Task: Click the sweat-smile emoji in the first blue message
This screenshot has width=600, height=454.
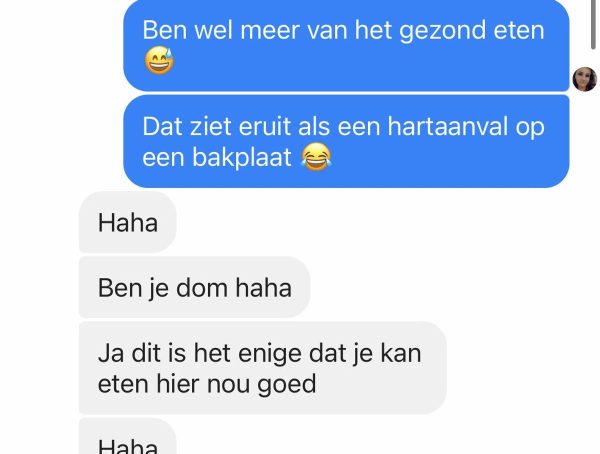Action: pyautogui.click(x=159, y=61)
